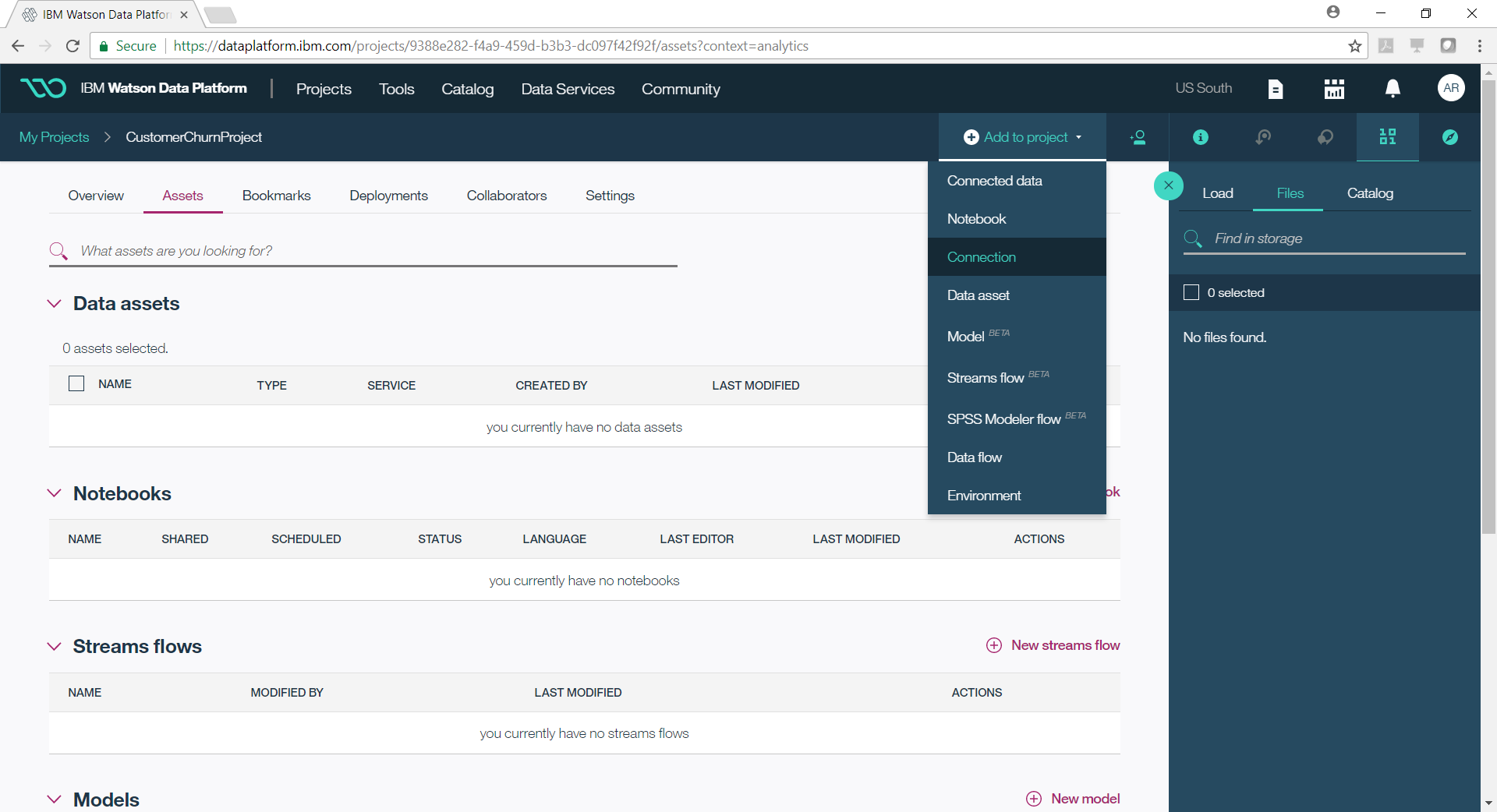Screen dimensions: 1497x812
Task: Switch to the Settings tab
Action: (610, 196)
